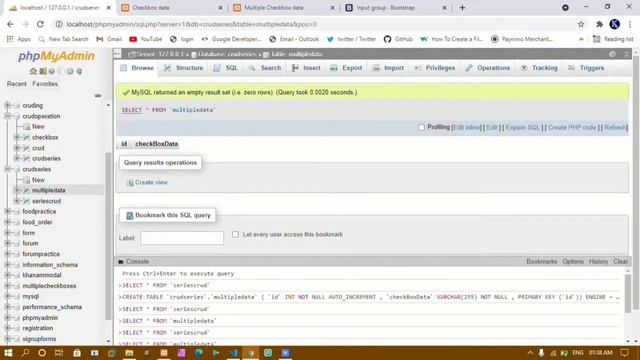The width and height of the screenshot is (640, 360).
Task: Open Windows Start menu
Action: click(8, 353)
